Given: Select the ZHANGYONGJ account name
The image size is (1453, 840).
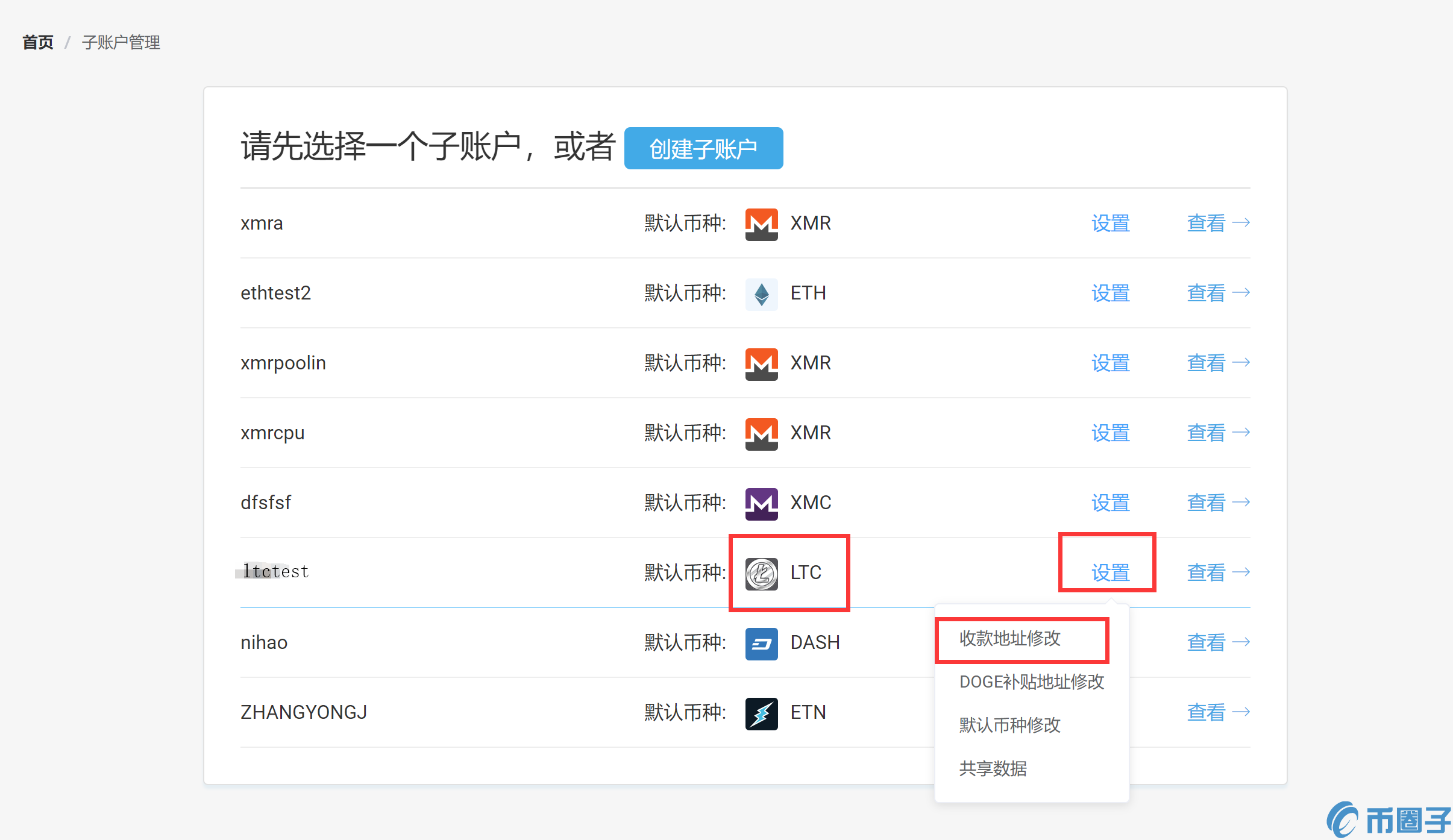Looking at the screenshot, I should [x=304, y=713].
